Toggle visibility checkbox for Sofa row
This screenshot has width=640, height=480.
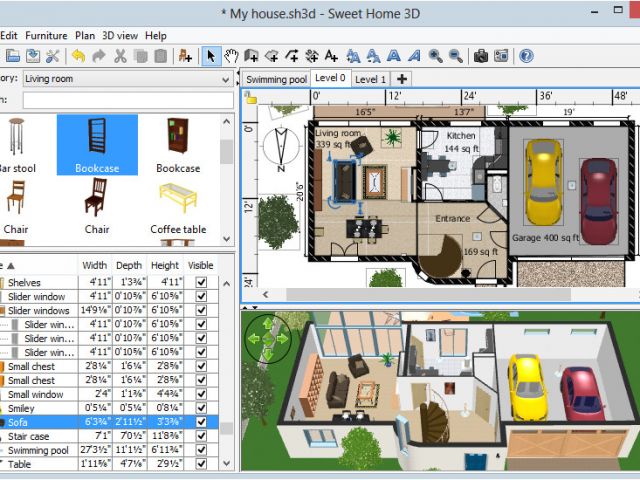pos(201,422)
